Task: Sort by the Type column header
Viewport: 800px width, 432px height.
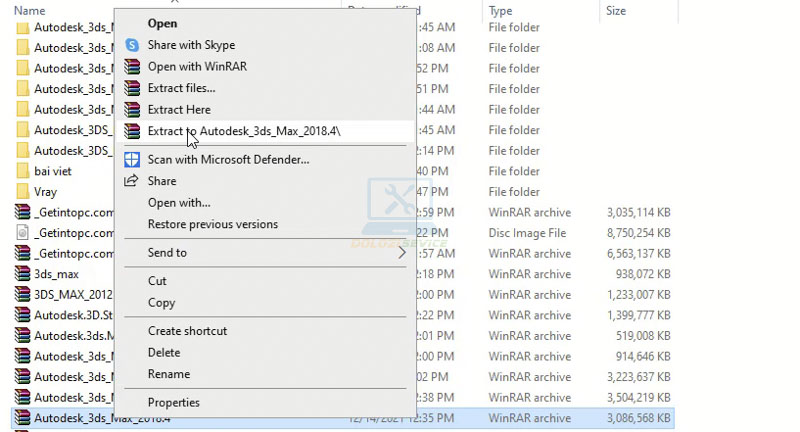Action: pos(502,10)
